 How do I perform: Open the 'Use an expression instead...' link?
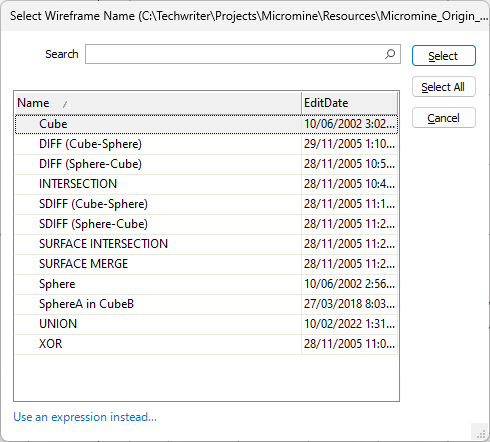(85, 417)
